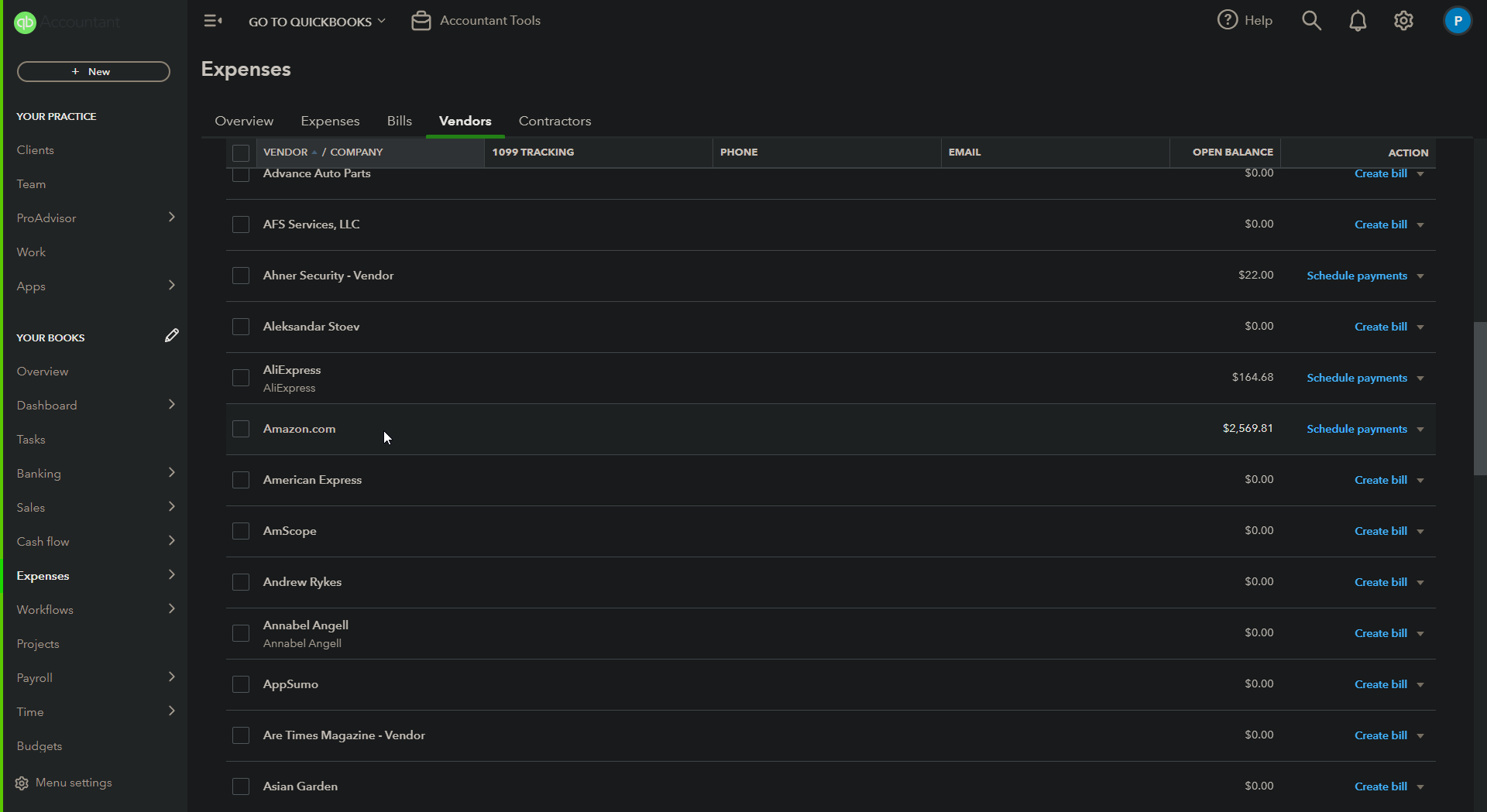
Task: Switch to the Contractors tab
Action: (555, 121)
